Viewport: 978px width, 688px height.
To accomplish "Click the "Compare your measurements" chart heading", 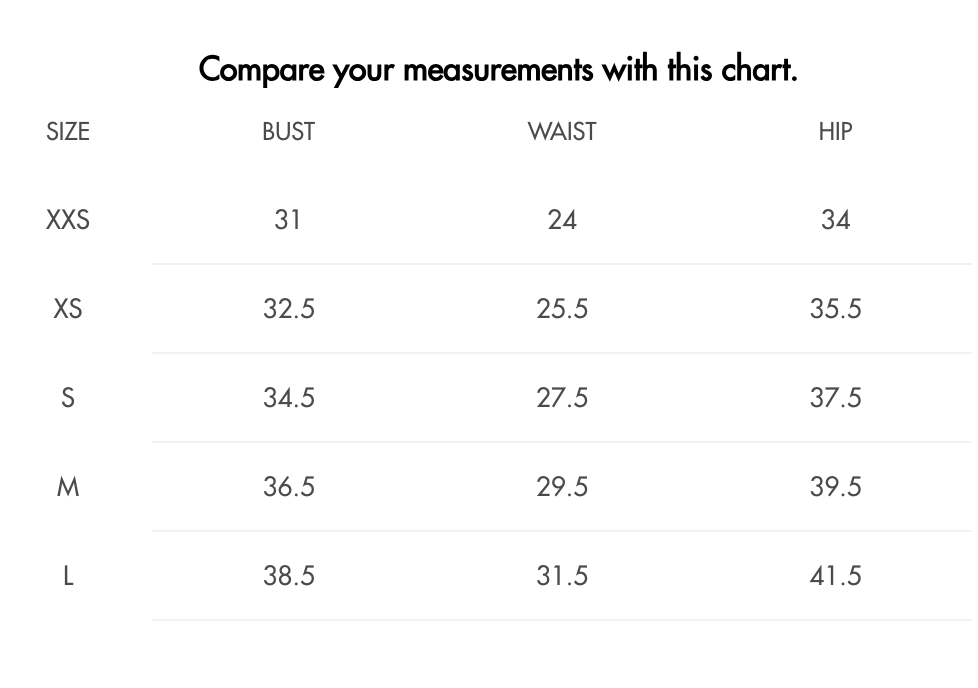I will coord(498,70).
